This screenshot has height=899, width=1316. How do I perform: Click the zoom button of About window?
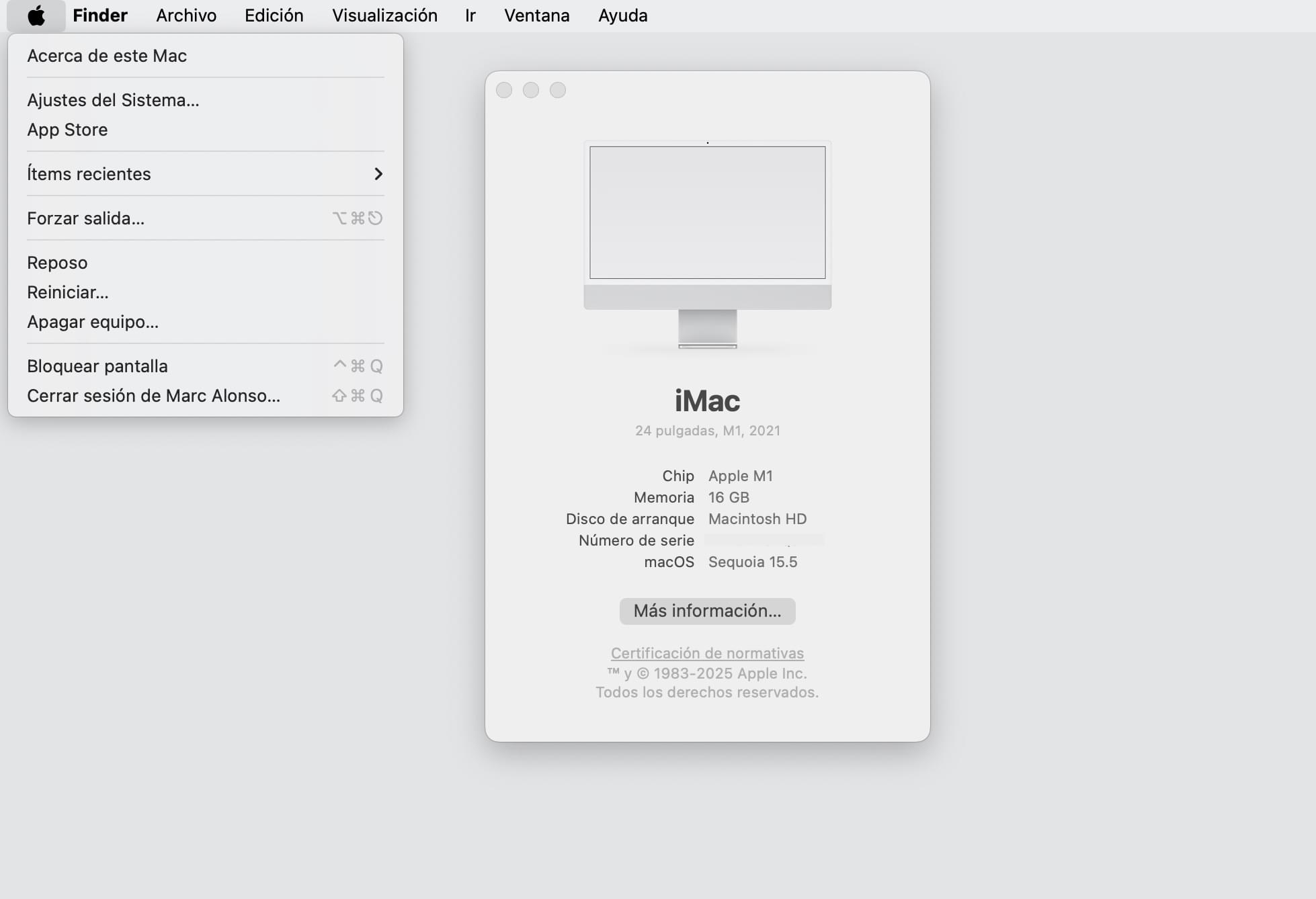click(558, 90)
